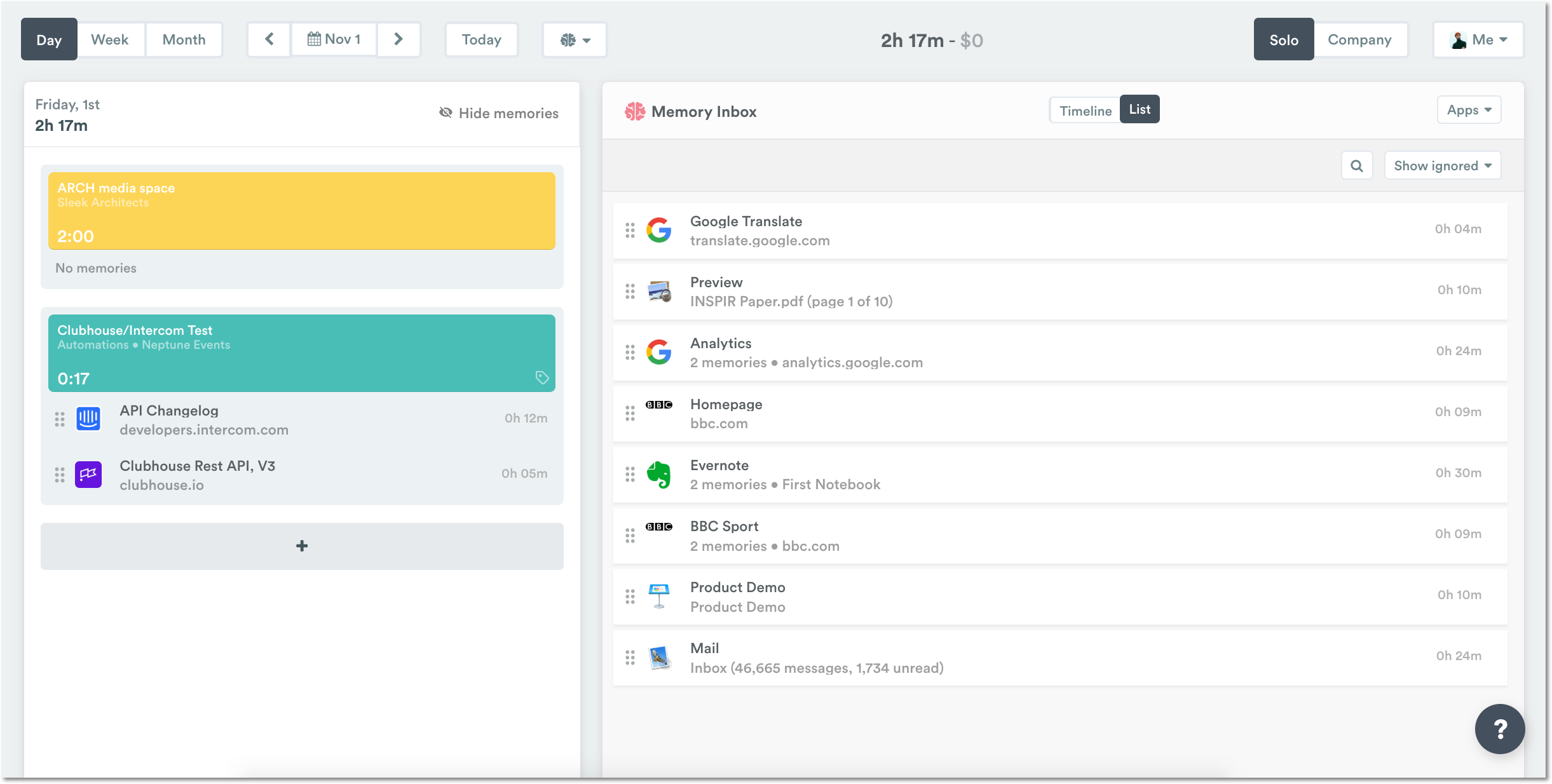Open the Me account dropdown
The height and width of the screenshot is (784, 1552).
(x=1479, y=39)
